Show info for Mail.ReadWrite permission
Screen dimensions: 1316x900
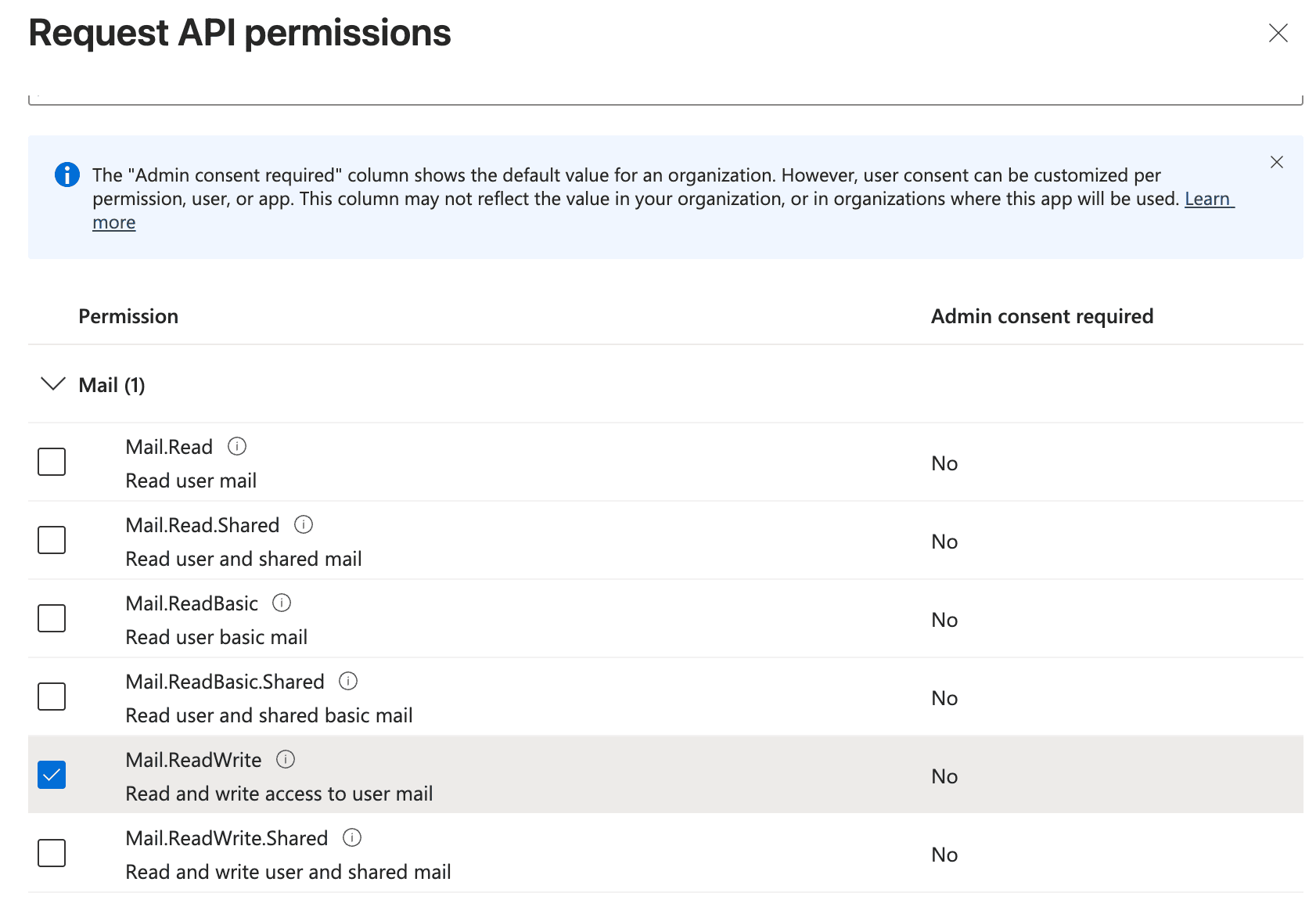coord(286,759)
